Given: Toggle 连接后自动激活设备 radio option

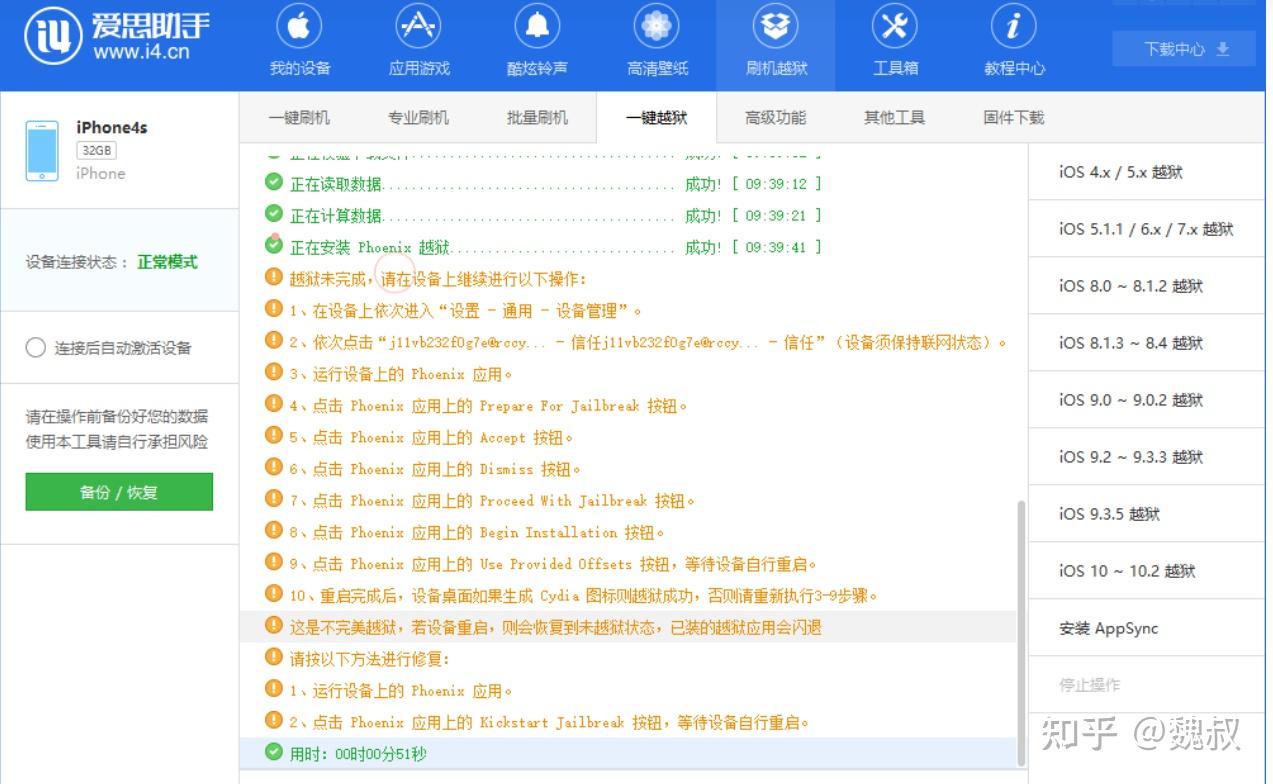Looking at the screenshot, I should pos(36,348).
